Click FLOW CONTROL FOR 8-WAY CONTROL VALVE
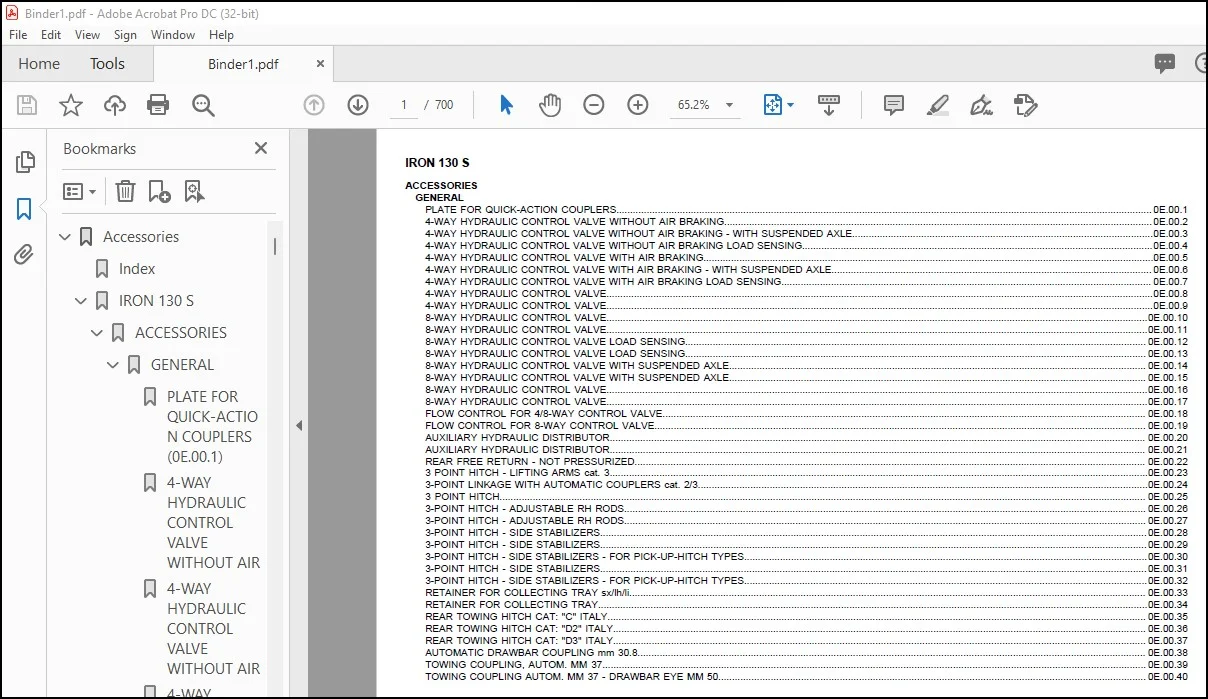The image size is (1208, 699). 540,425
